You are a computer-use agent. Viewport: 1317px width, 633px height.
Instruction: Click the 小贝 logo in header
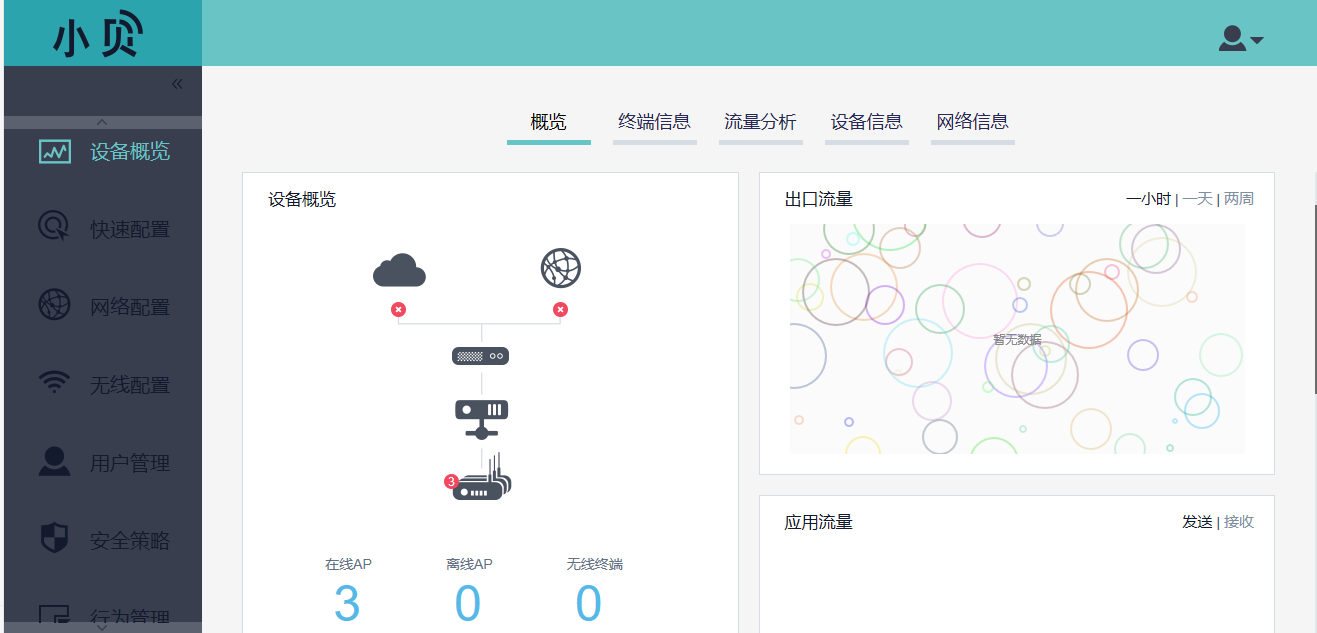click(x=98, y=35)
